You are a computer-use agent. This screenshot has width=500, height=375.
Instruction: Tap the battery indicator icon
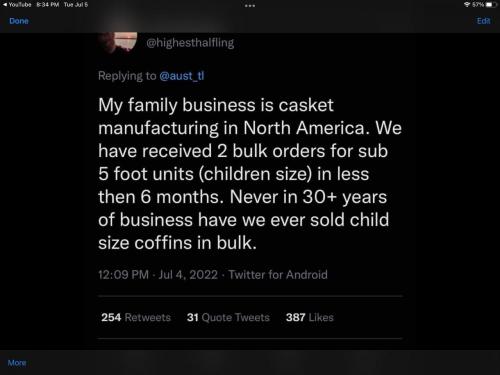(x=491, y=5)
